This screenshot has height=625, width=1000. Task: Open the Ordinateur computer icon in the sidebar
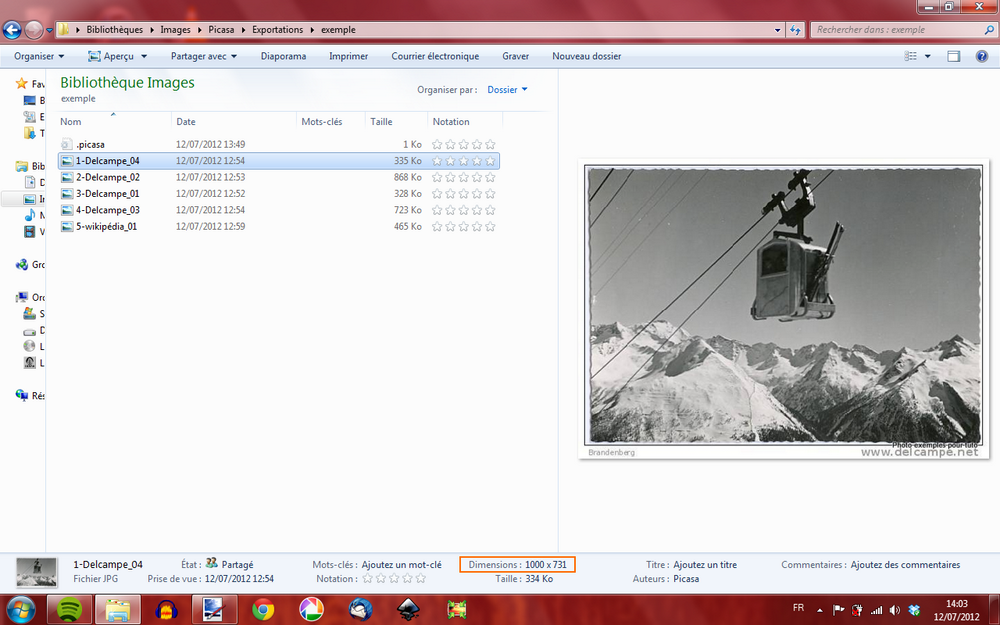[x=22, y=297]
